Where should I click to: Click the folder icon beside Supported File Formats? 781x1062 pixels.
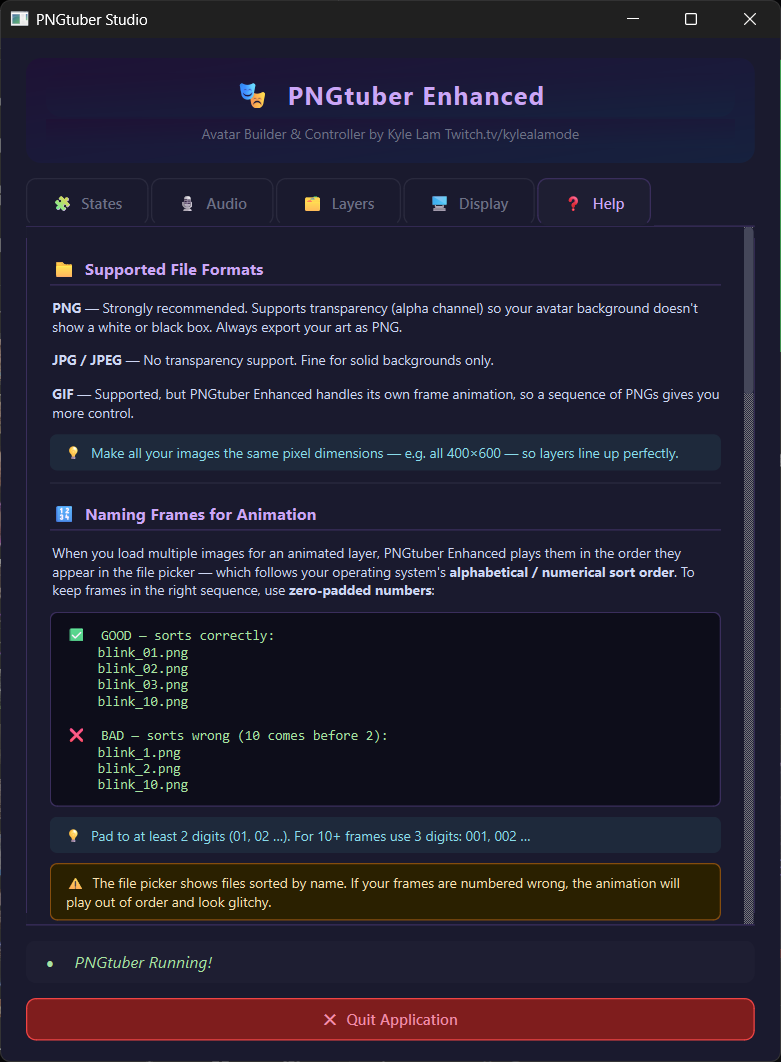click(x=64, y=270)
